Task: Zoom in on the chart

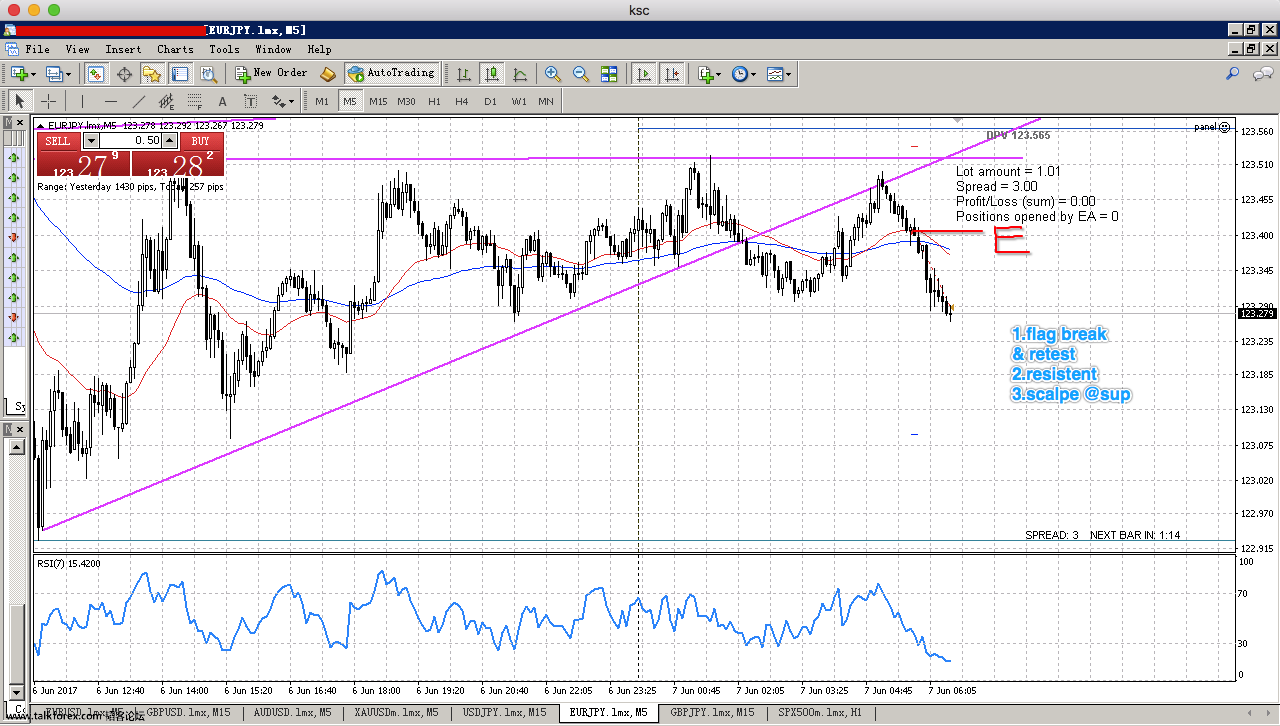Action: click(553, 74)
